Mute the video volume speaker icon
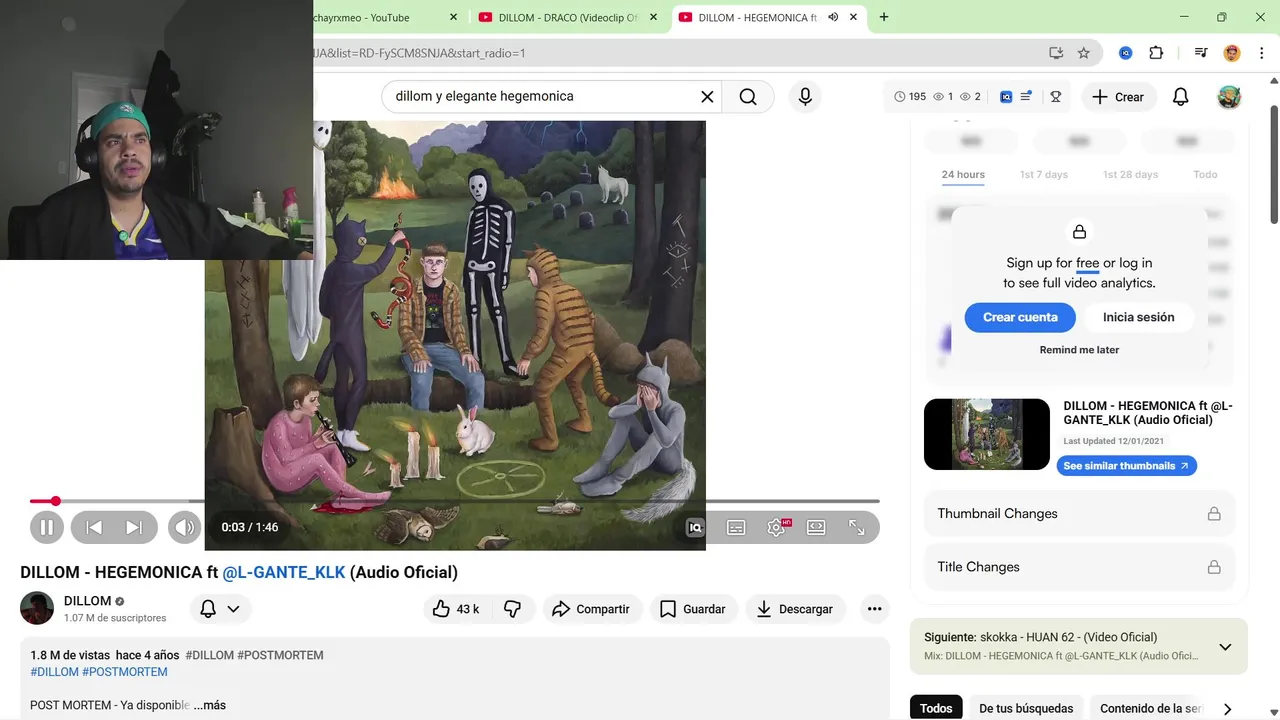 click(184, 527)
